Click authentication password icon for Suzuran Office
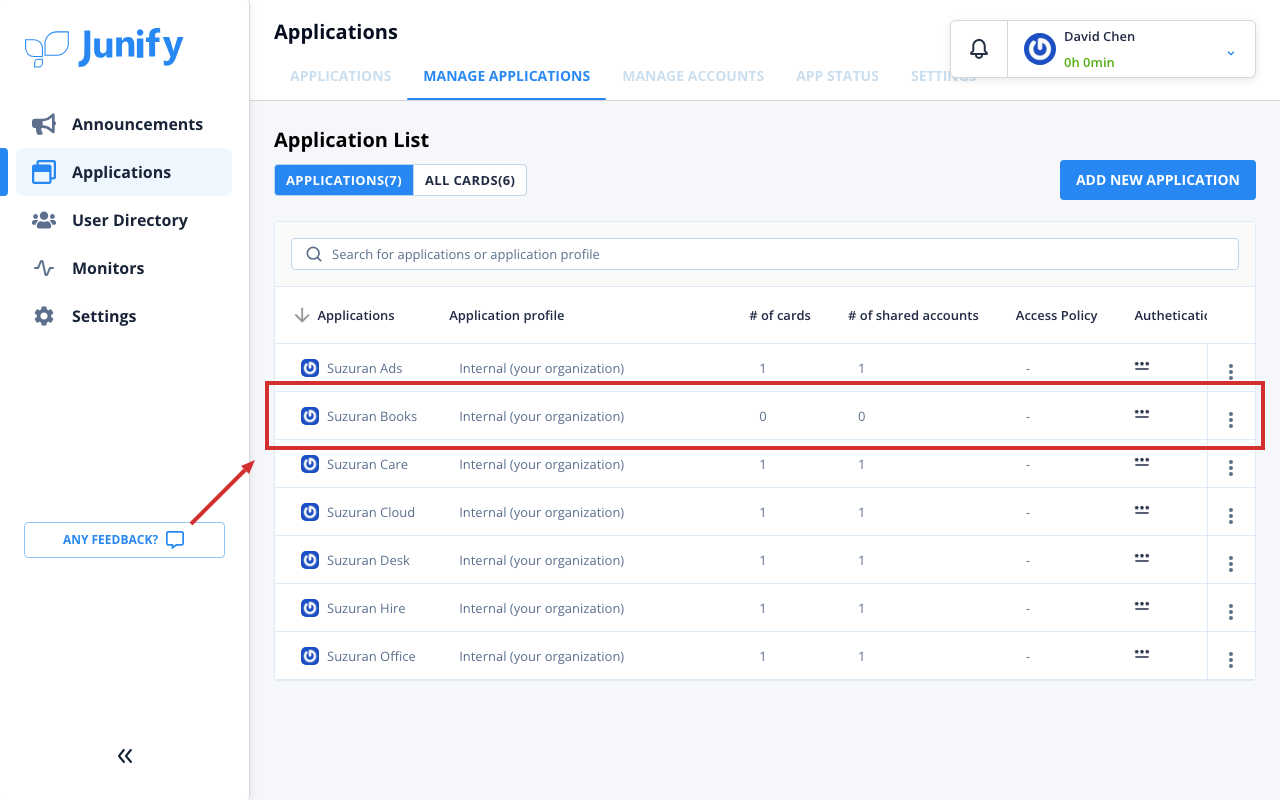 tap(1142, 653)
